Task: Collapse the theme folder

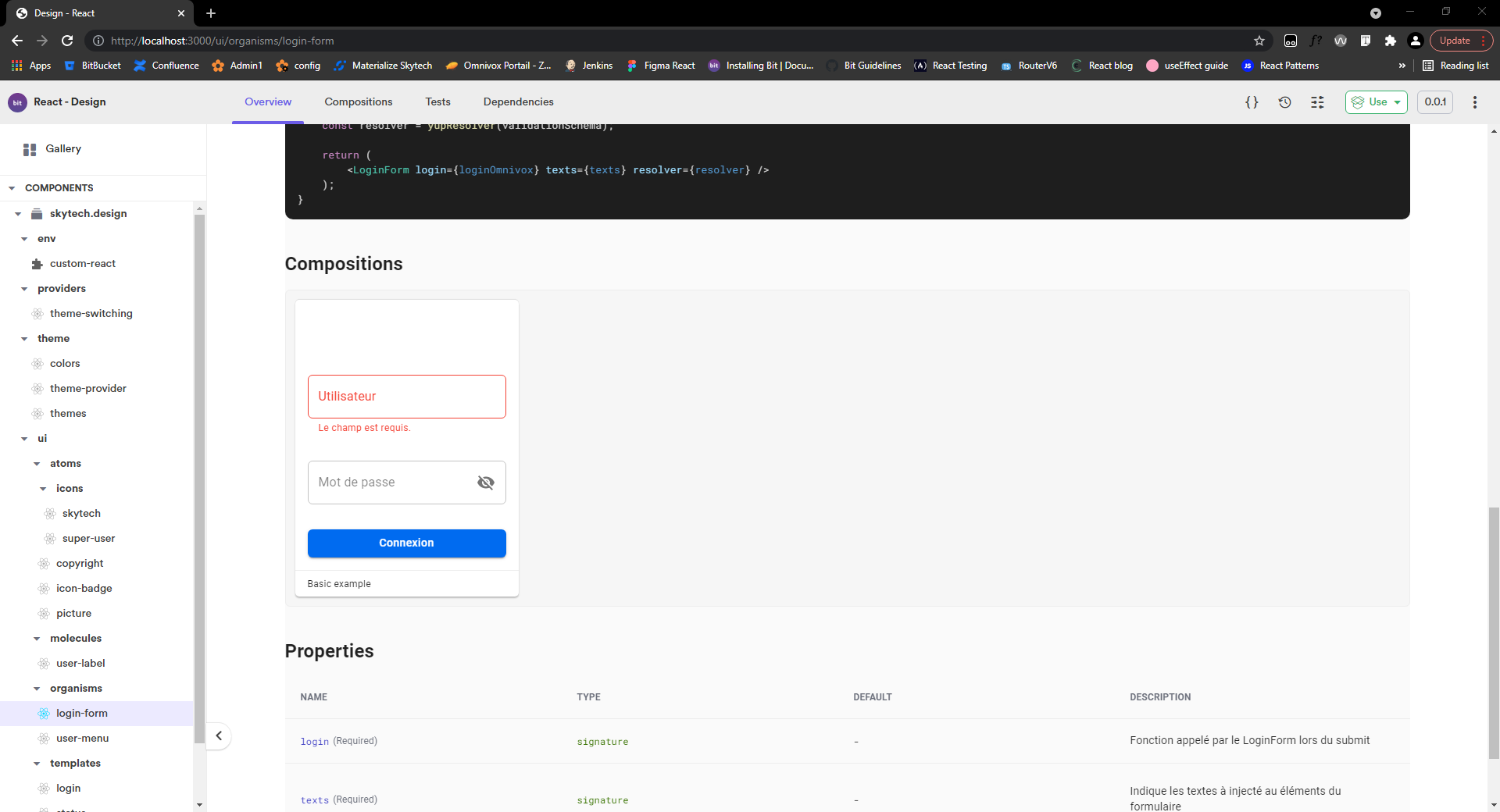Action: point(24,339)
